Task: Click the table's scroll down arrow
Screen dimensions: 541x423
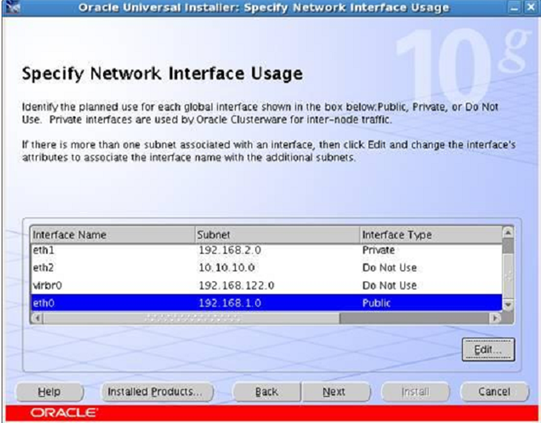Action: pos(508,305)
